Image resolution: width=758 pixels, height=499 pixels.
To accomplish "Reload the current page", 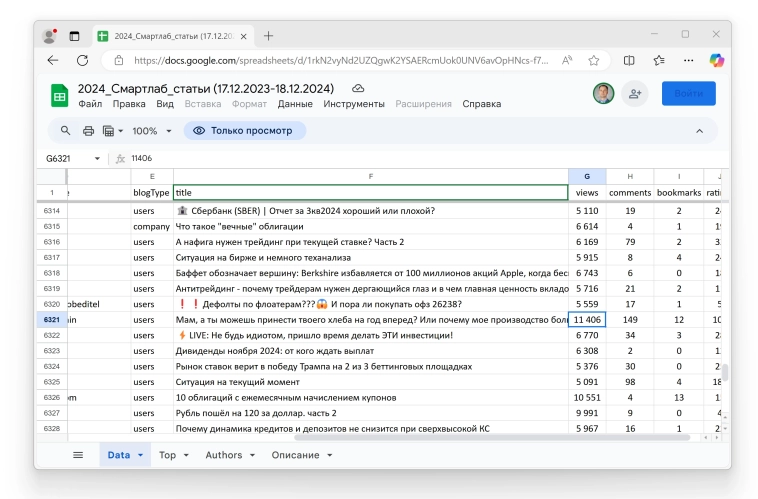I will [x=83, y=60].
